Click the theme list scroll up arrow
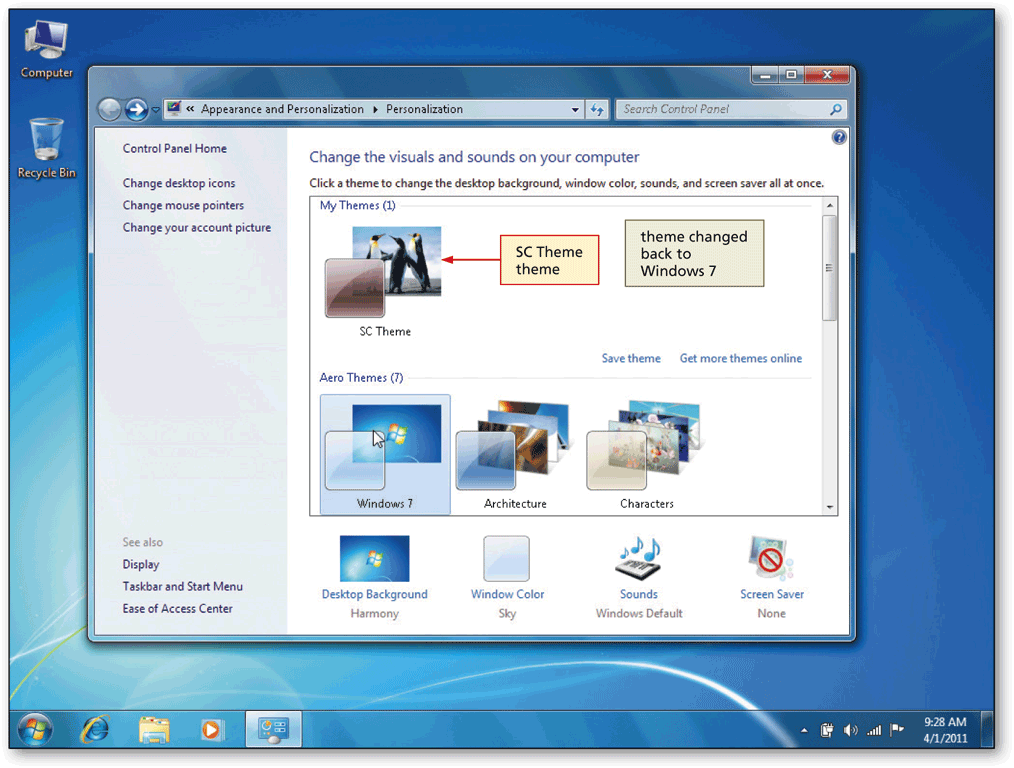Viewport: 1014px width, 768px height. [x=830, y=206]
